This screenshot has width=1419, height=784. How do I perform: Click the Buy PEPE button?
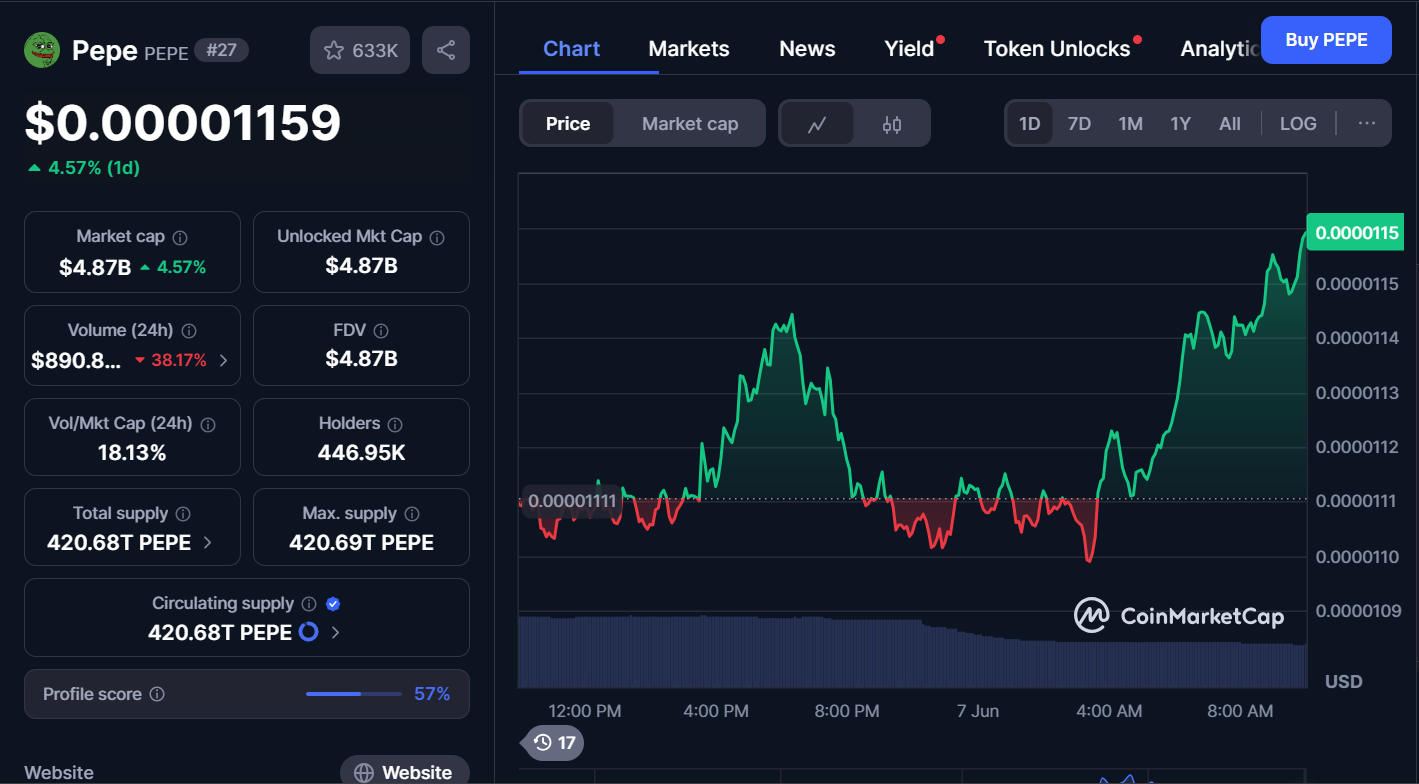[x=1326, y=40]
